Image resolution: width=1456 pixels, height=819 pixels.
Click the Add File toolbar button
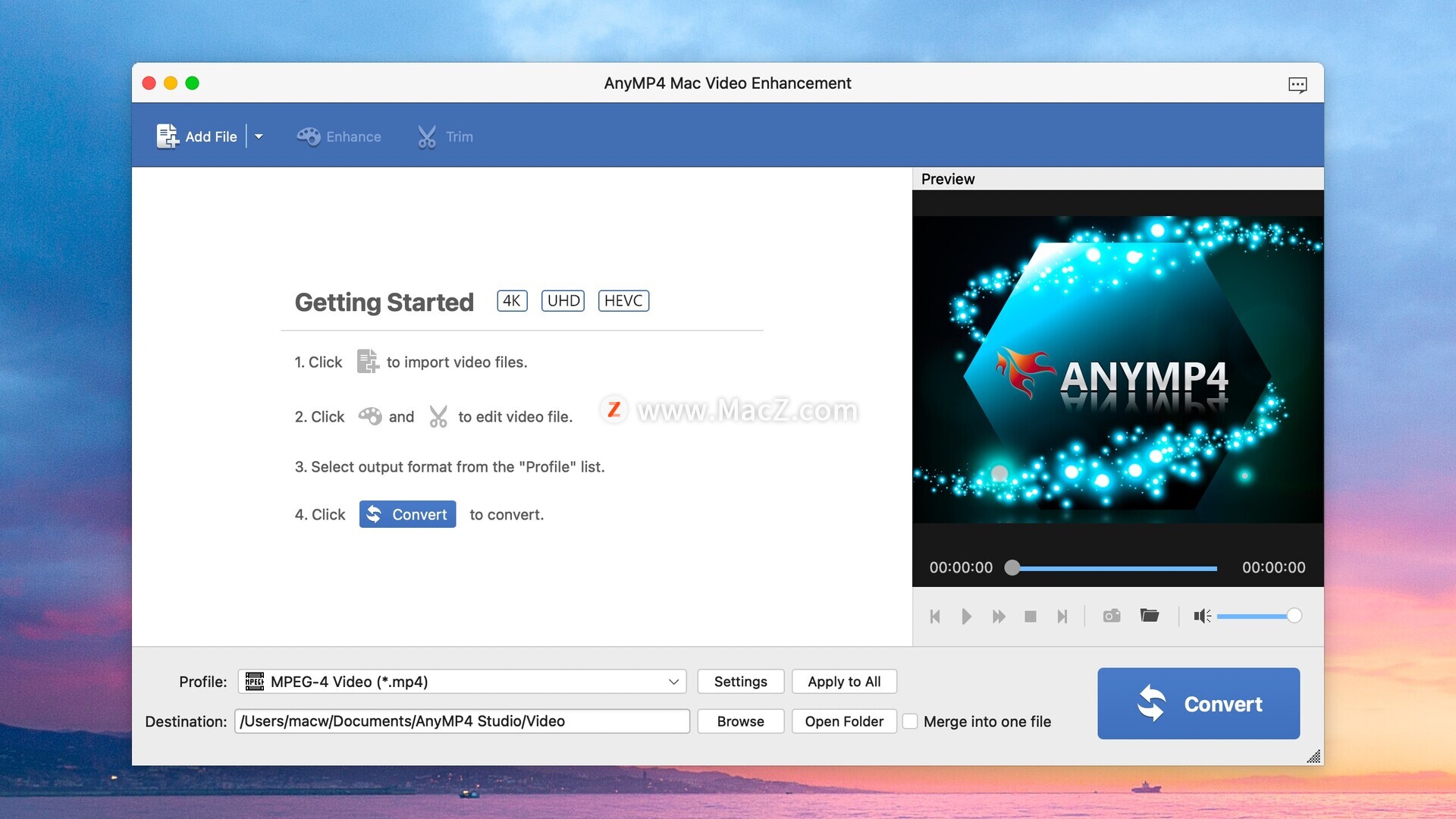click(x=196, y=136)
